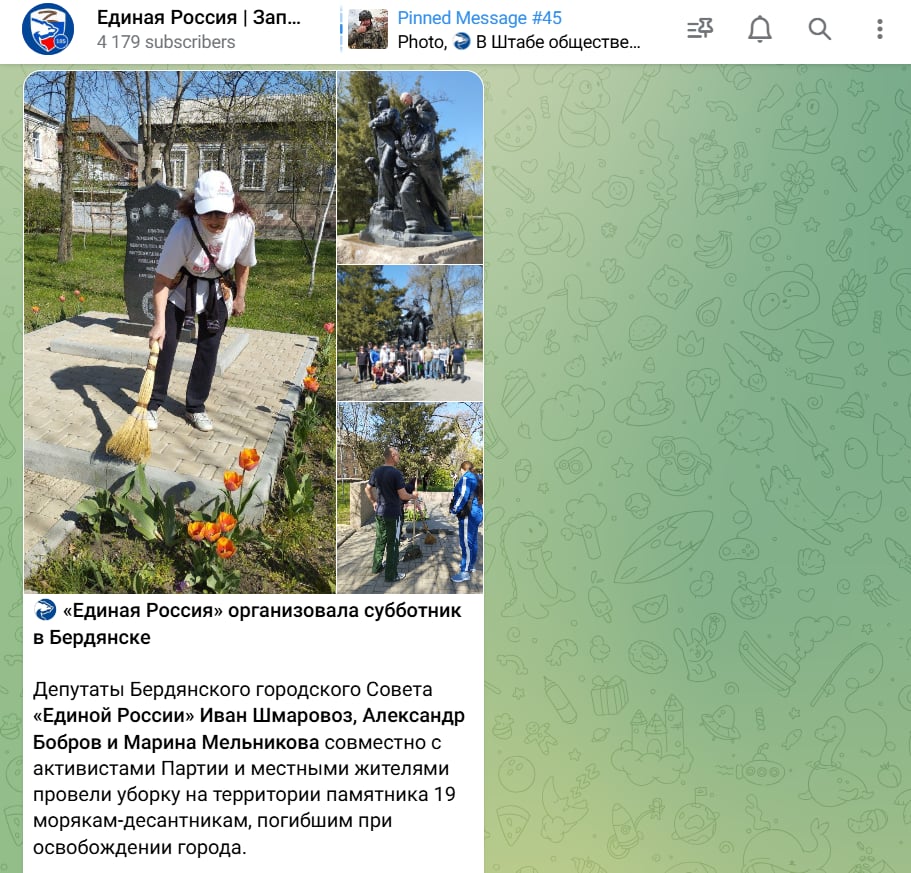The height and width of the screenshot is (873, 911).
Task: Open channel info via Единая Россия title
Action: [199, 17]
